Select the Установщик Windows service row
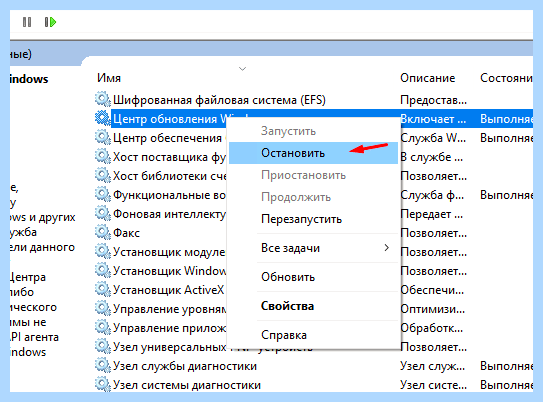Screen dimensions: 543x402 point(169,271)
